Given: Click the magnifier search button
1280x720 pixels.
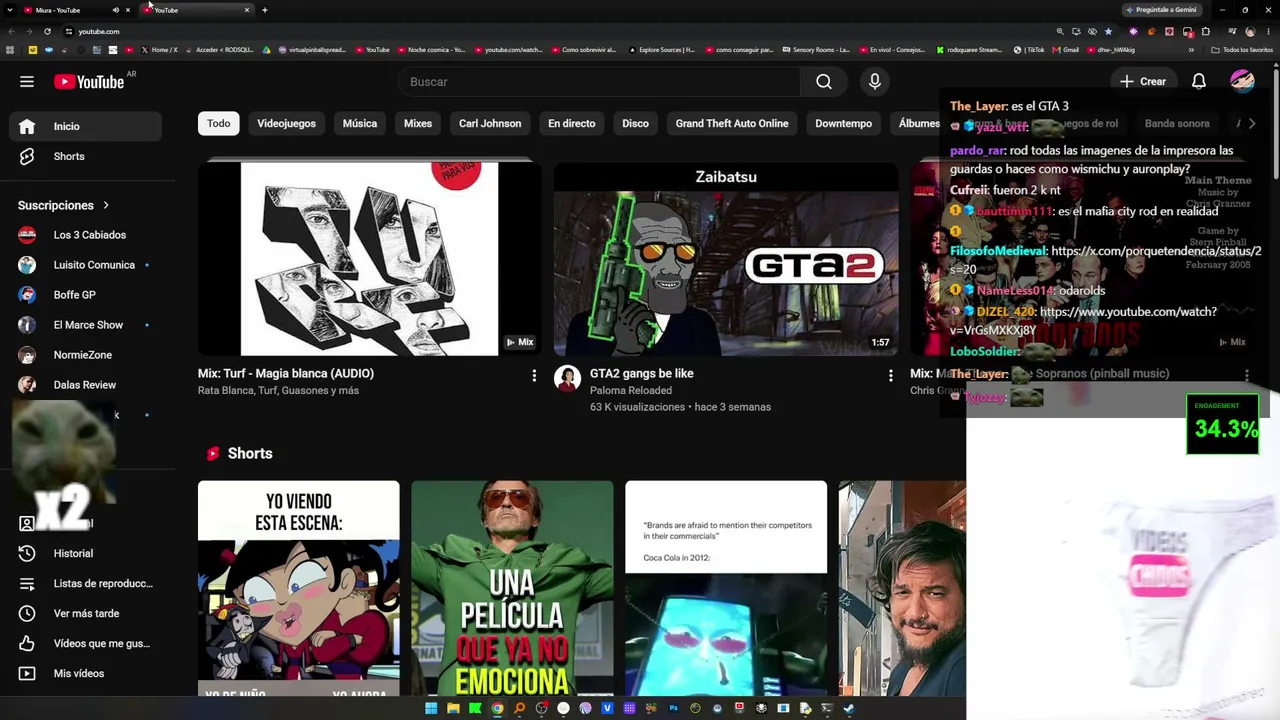Looking at the screenshot, I should pyautogui.click(x=823, y=82).
